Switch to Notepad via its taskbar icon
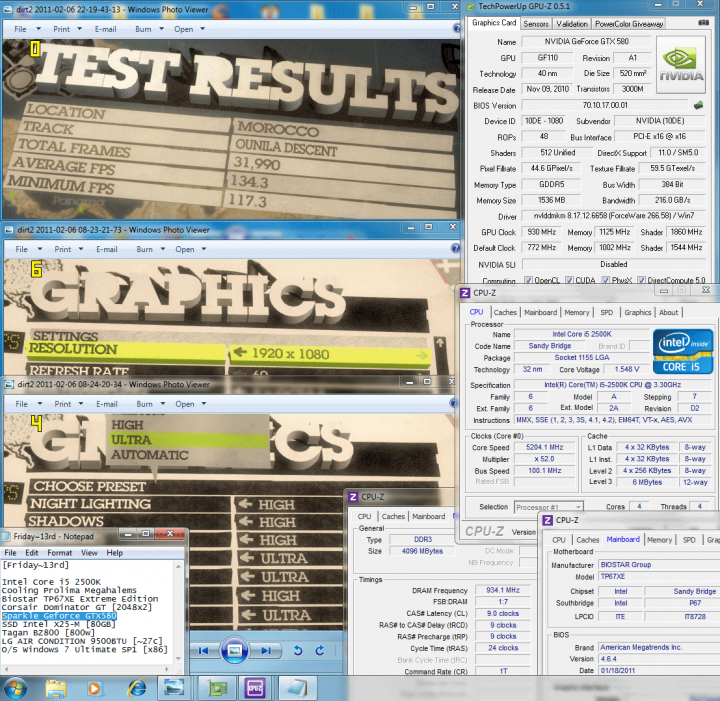 coord(296,689)
